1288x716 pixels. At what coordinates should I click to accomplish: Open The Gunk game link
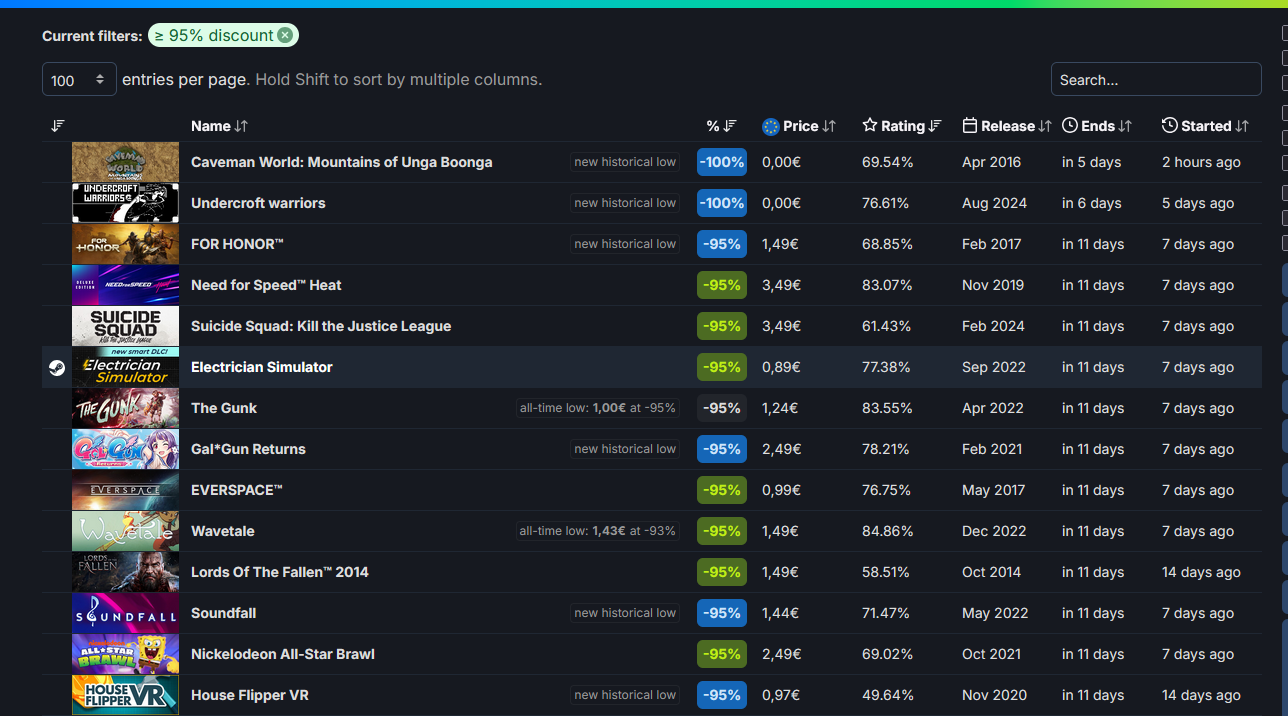coord(224,408)
